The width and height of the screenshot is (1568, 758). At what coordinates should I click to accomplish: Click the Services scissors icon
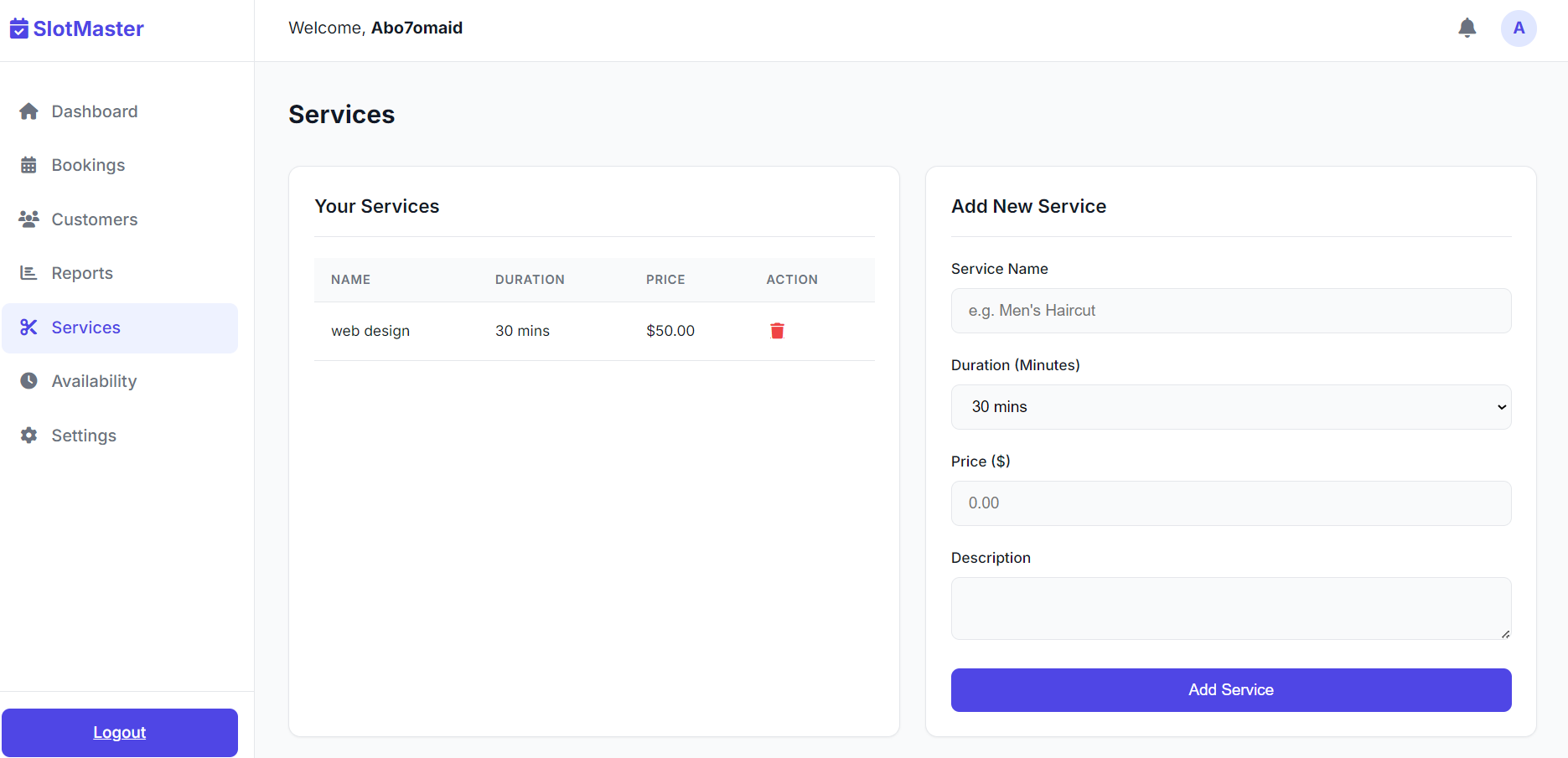point(28,327)
